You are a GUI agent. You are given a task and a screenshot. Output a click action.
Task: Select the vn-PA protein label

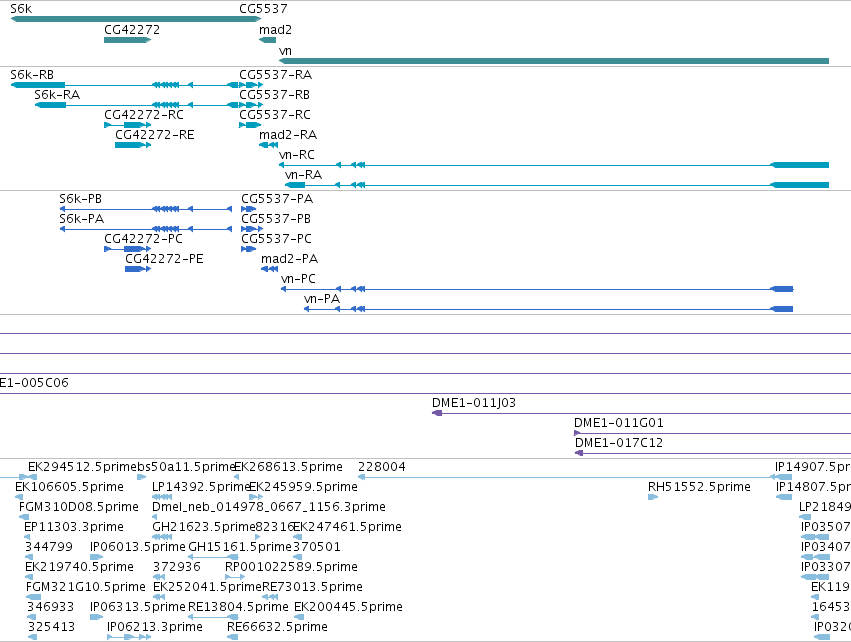322,300
